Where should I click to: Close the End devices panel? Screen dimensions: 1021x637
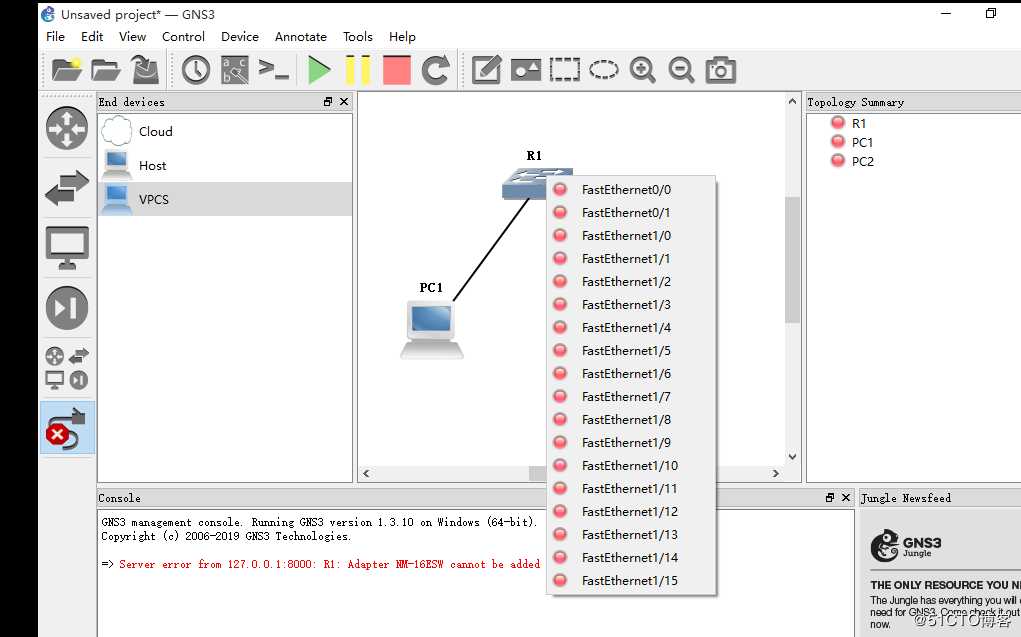[x=344, y=102]
